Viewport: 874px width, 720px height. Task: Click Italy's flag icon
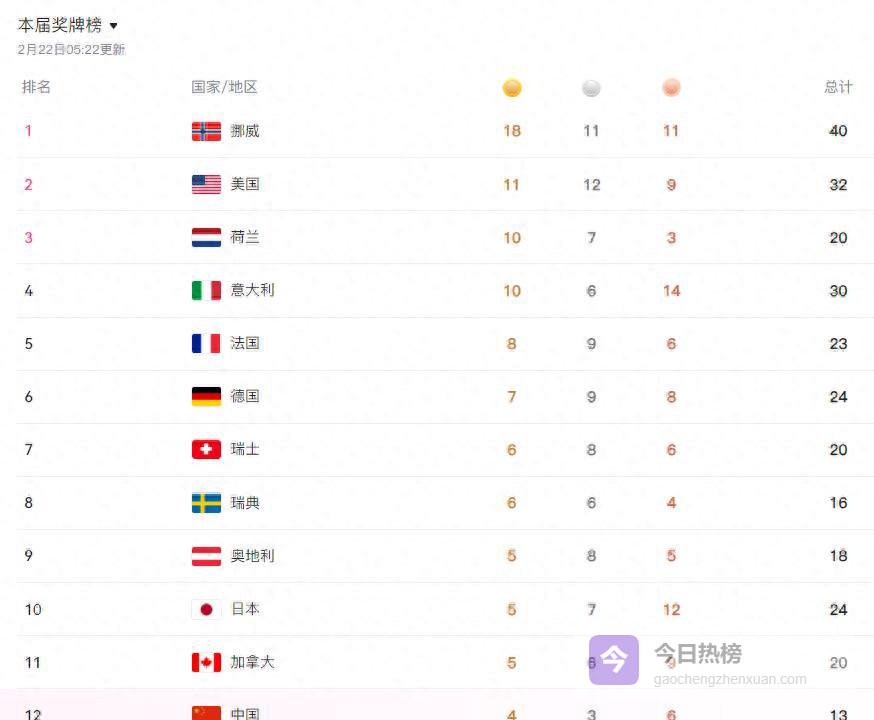(206, 290)
